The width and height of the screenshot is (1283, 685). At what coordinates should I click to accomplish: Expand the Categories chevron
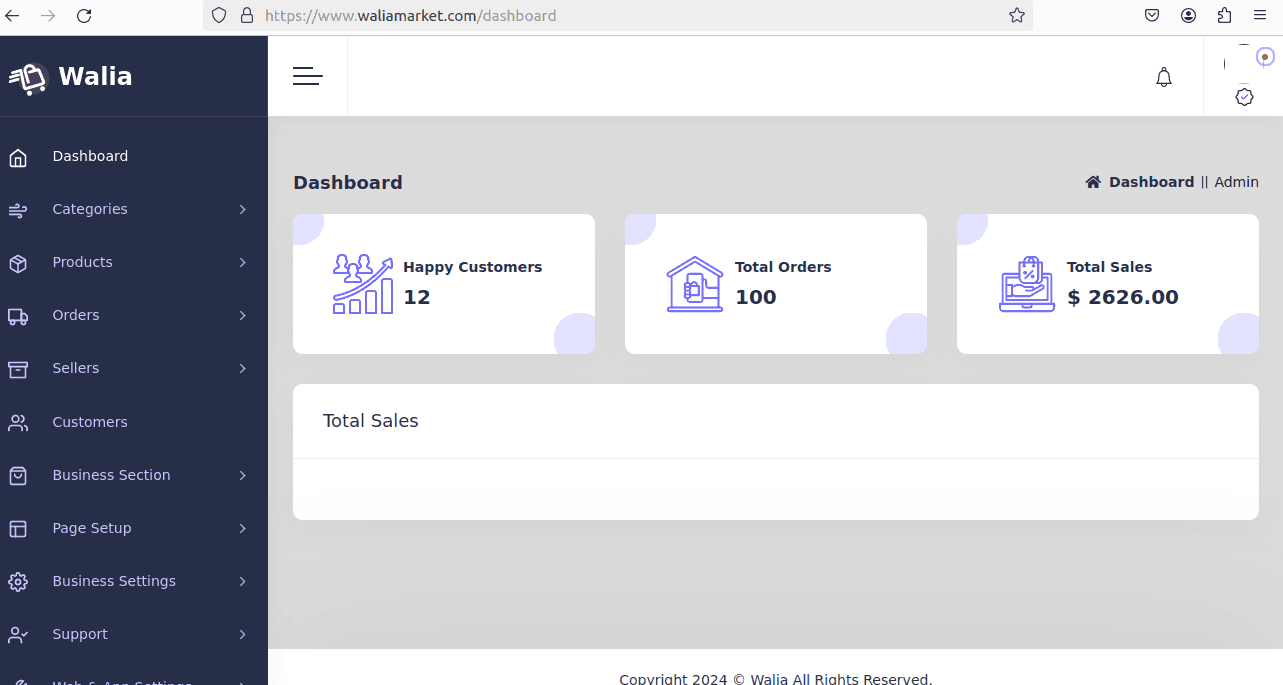click(x=243, y=209)
